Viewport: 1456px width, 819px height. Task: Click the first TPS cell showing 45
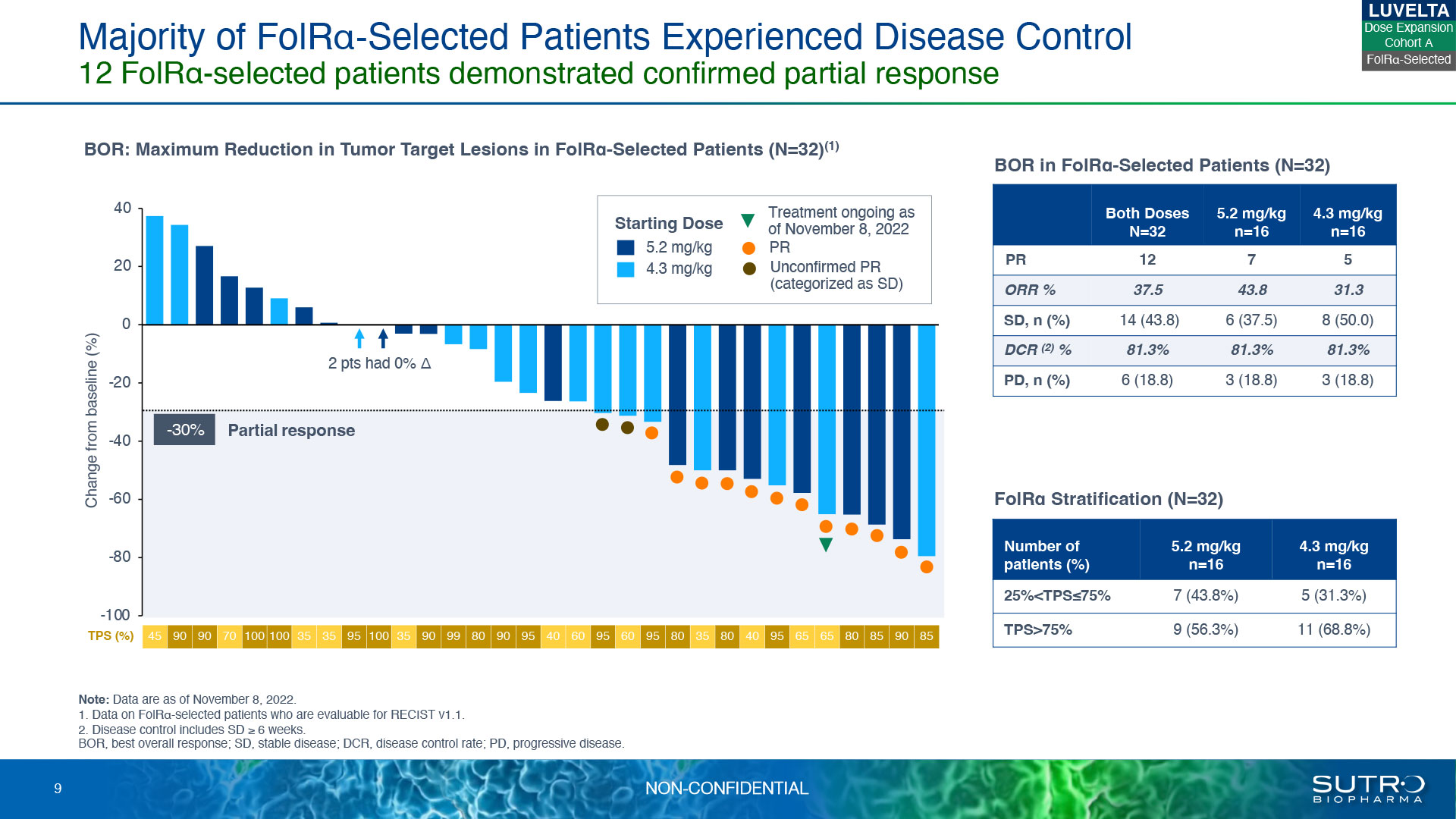pos(155,636)
